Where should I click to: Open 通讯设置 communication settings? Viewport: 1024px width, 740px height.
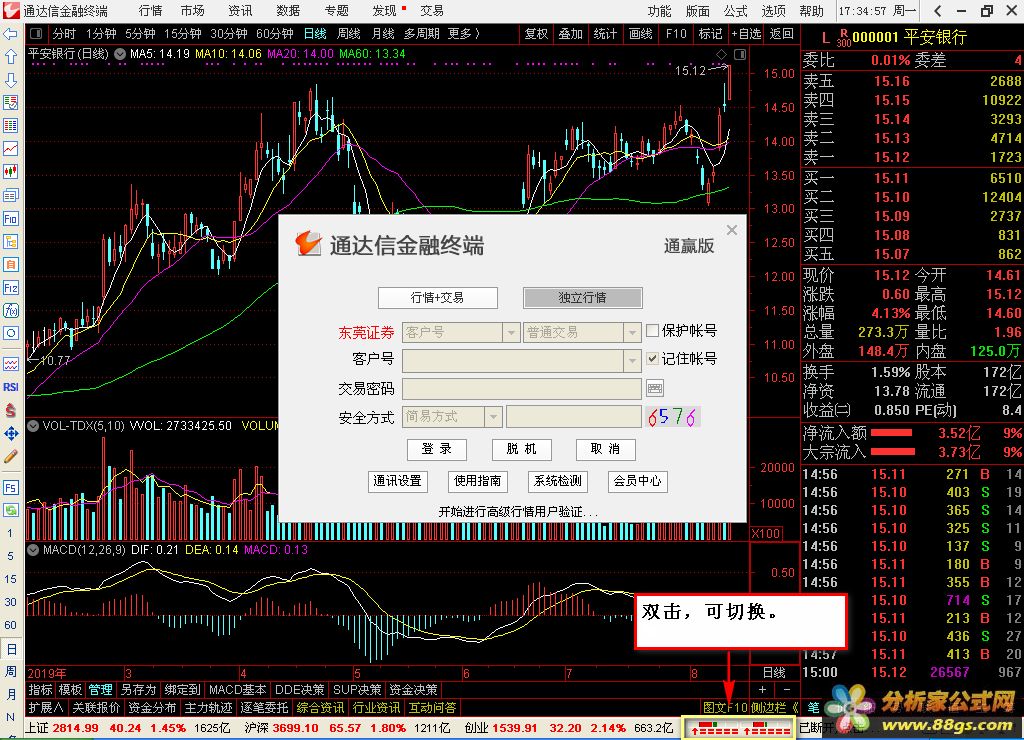tap(397, 481)
